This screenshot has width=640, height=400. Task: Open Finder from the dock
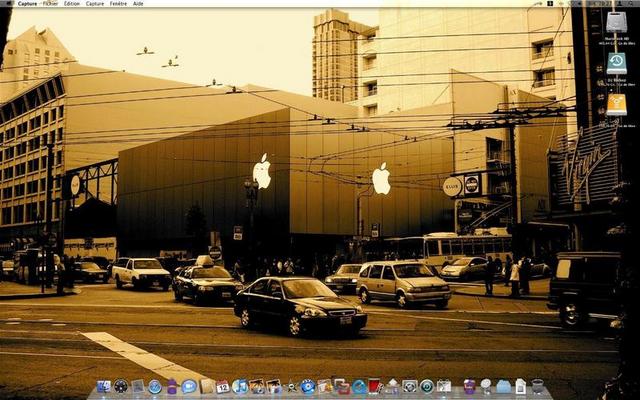tap(104, 386)
